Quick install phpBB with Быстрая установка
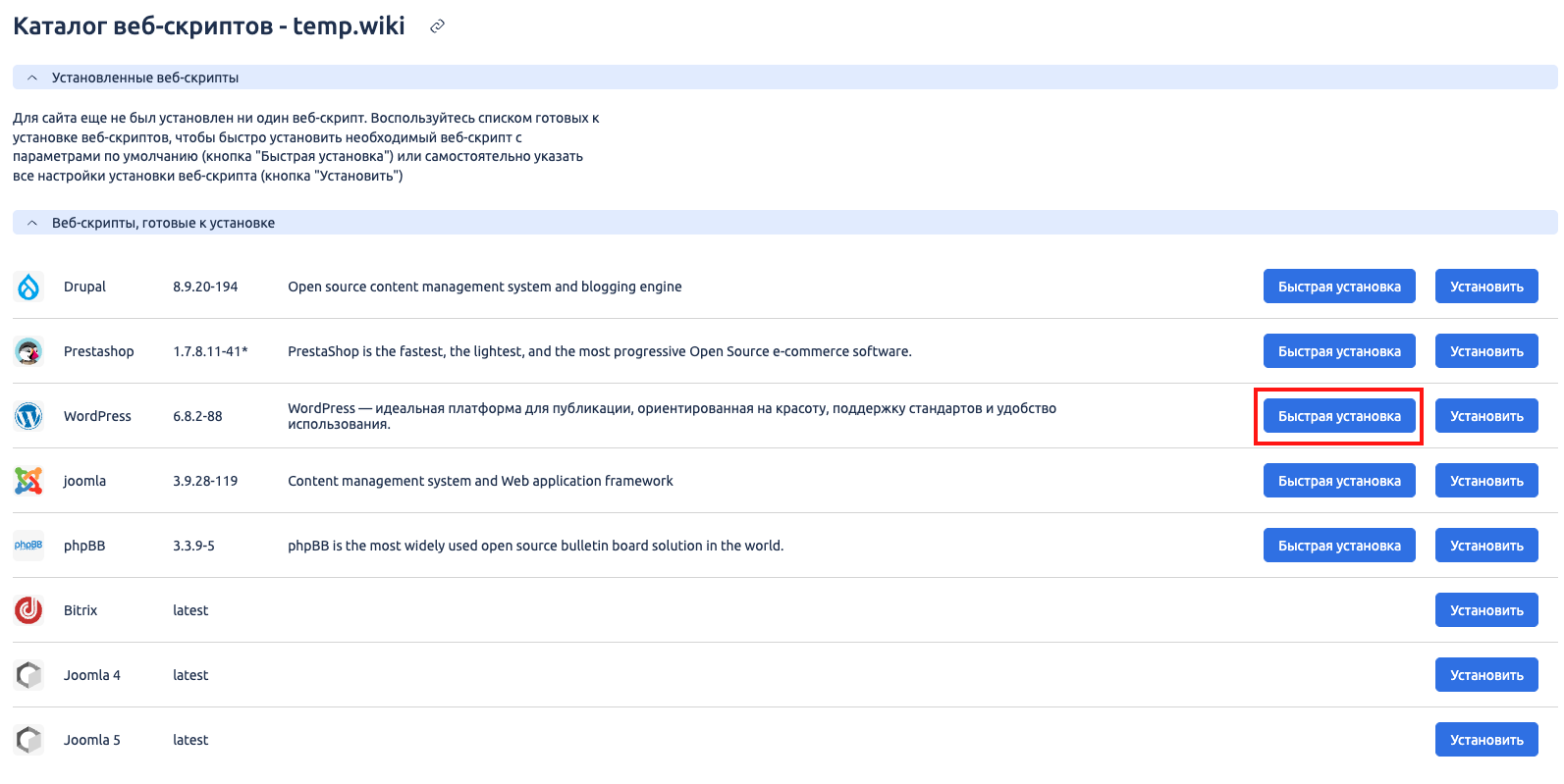Image resolution: width=1564 pixels, height=784 pixels. coord(1339,546)
